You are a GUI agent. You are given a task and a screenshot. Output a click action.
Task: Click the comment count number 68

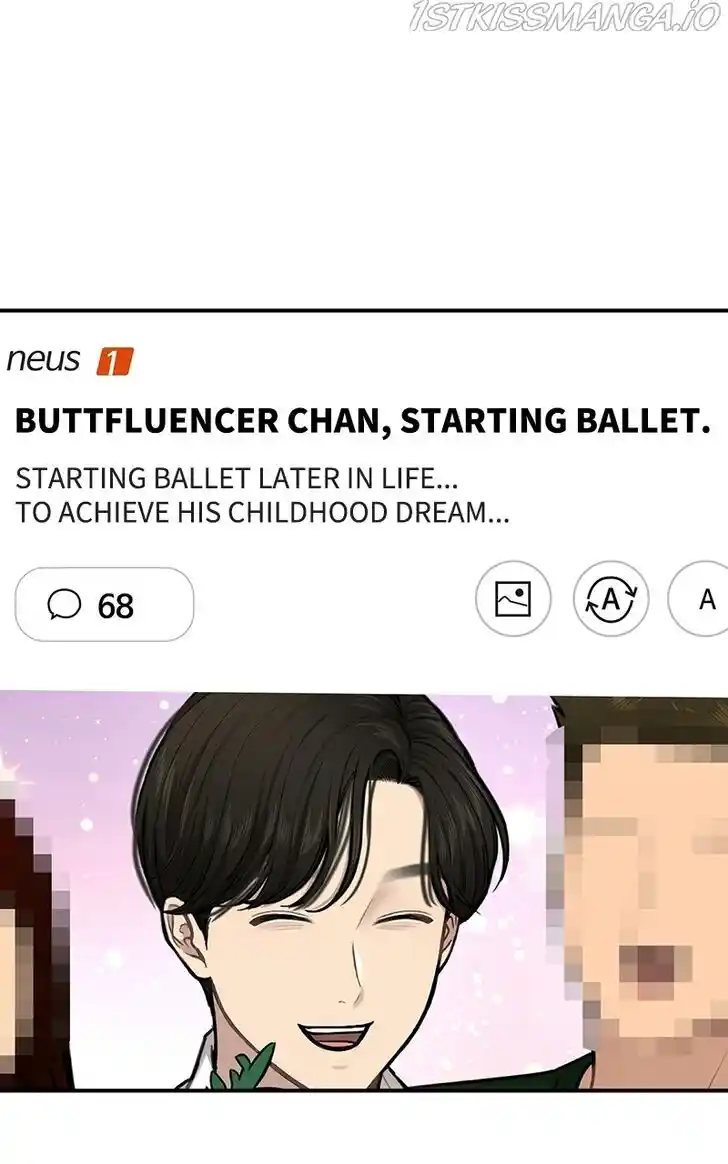pos(116,606)
